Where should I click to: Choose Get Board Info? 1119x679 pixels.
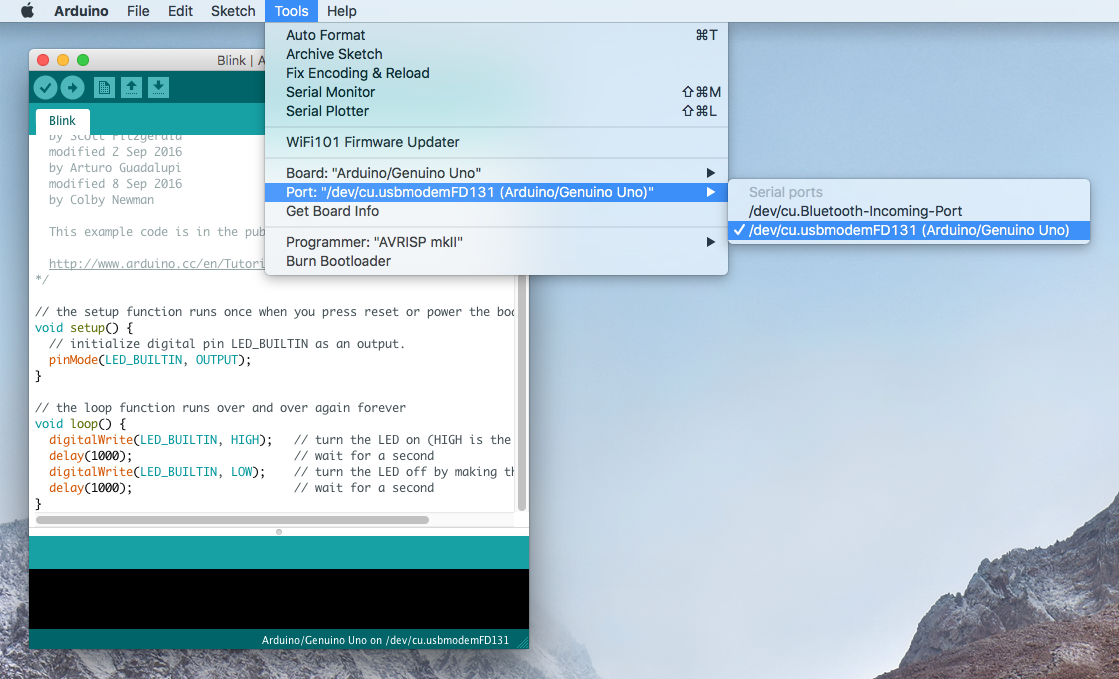pyautogui.click(x=496, y=211)
